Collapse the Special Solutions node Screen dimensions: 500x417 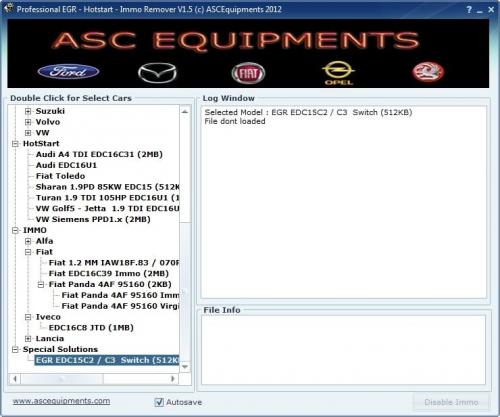coord(15,350)
